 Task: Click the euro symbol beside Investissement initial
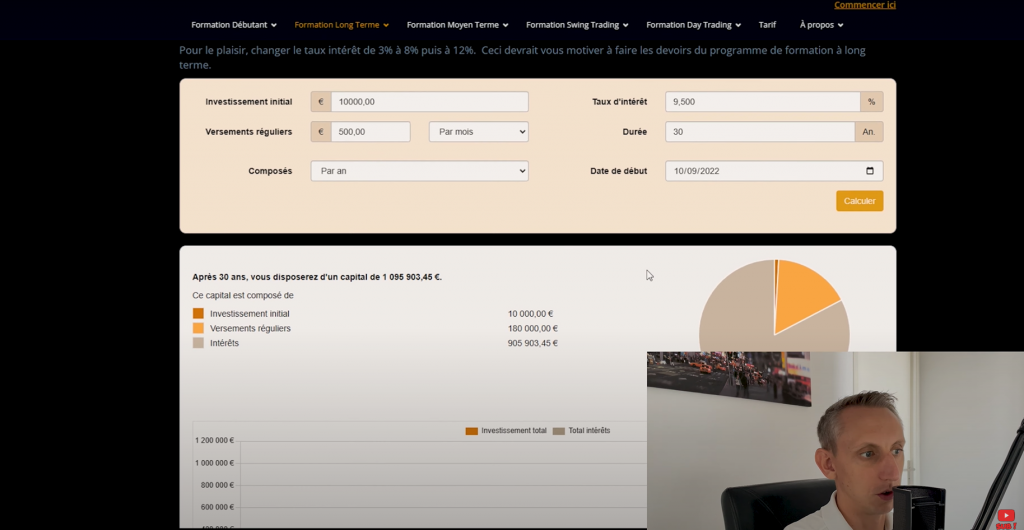click(x=321, y=102)
